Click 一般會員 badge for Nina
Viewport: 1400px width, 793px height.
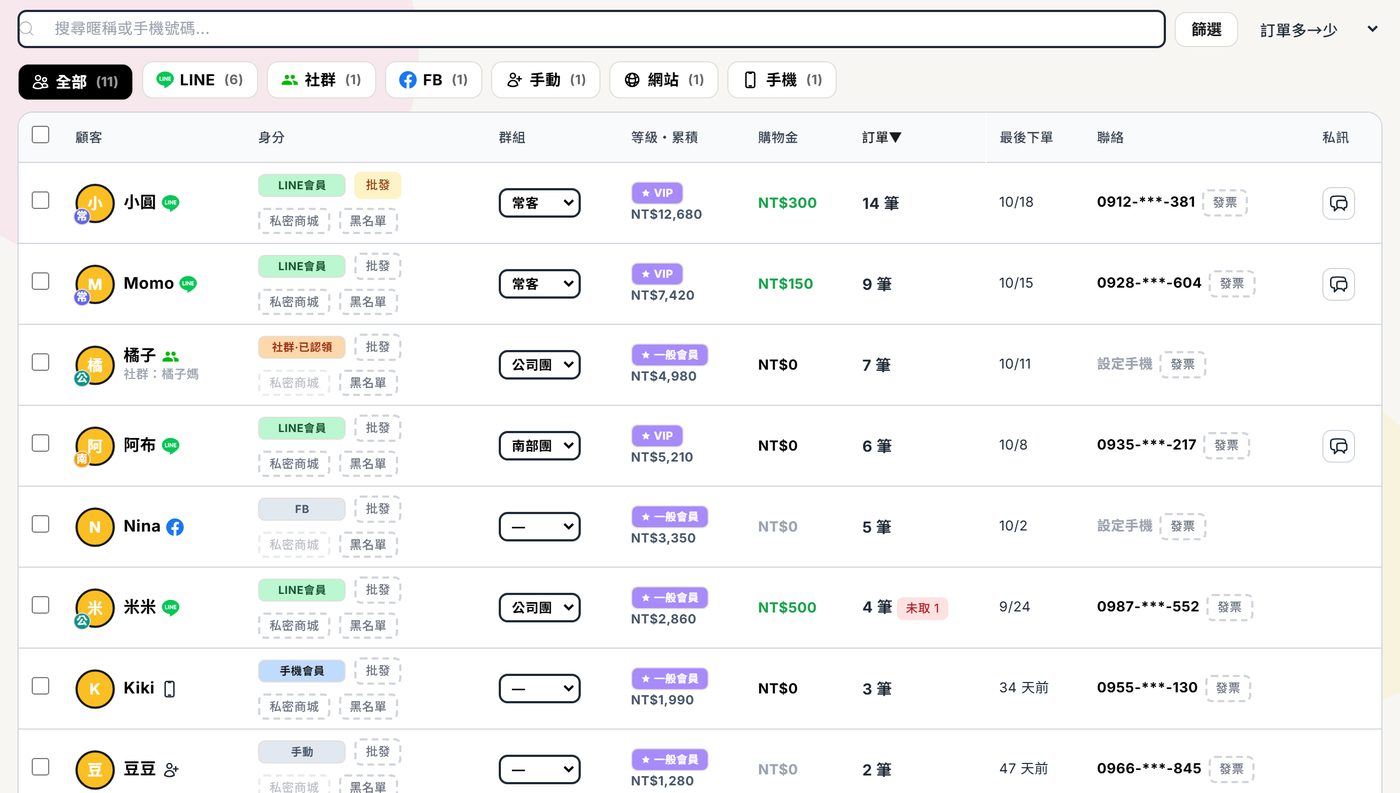[670, 517]
